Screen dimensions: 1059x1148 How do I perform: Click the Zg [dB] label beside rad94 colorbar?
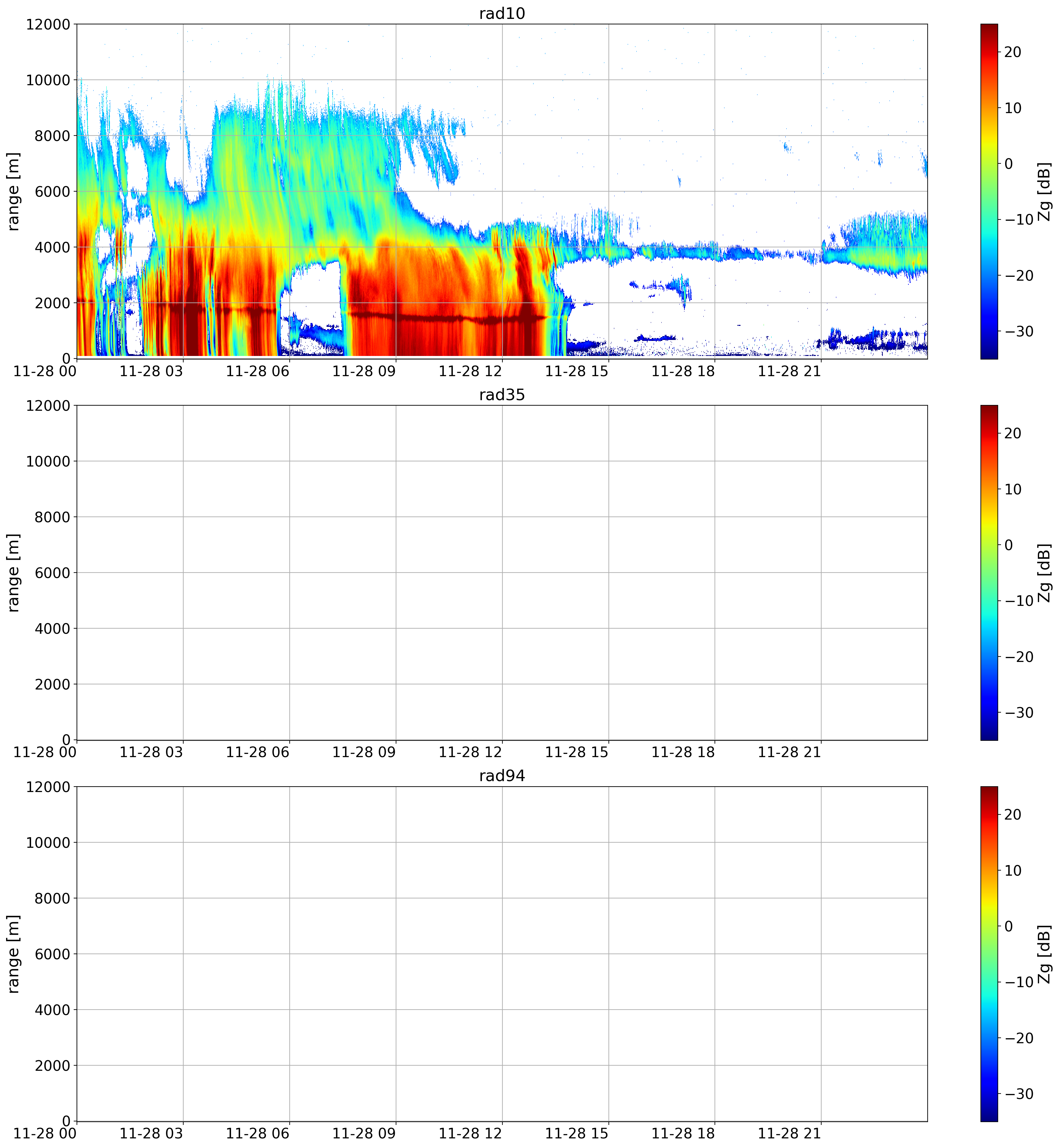pos(1044,954)
